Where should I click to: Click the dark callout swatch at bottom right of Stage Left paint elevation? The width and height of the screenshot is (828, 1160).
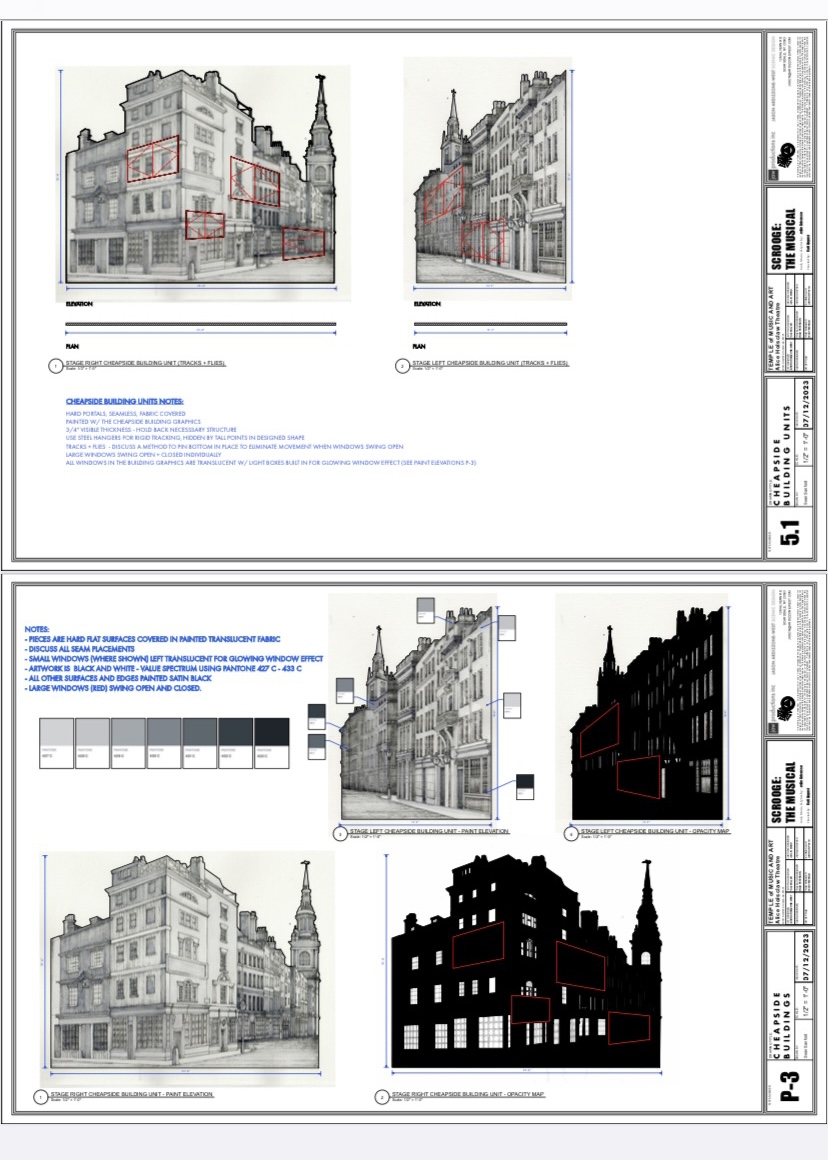(x=525, y=786)
